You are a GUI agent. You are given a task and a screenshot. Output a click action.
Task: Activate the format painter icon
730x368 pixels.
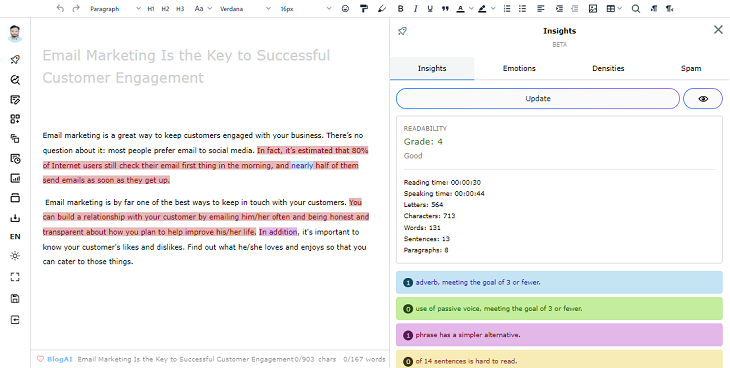tap(364, 8)
